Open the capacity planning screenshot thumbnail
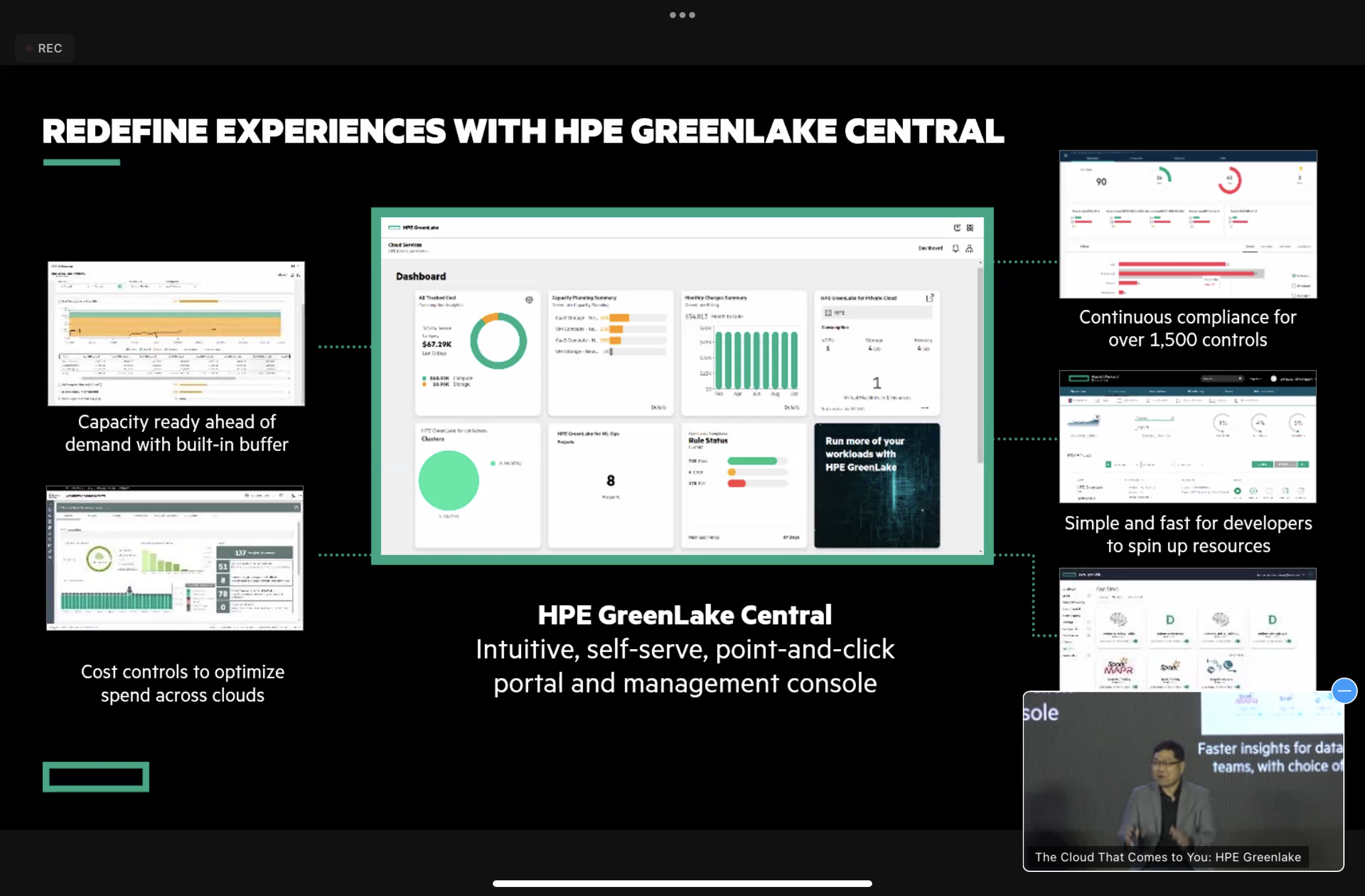1365x896 pixels. point(176,333)
